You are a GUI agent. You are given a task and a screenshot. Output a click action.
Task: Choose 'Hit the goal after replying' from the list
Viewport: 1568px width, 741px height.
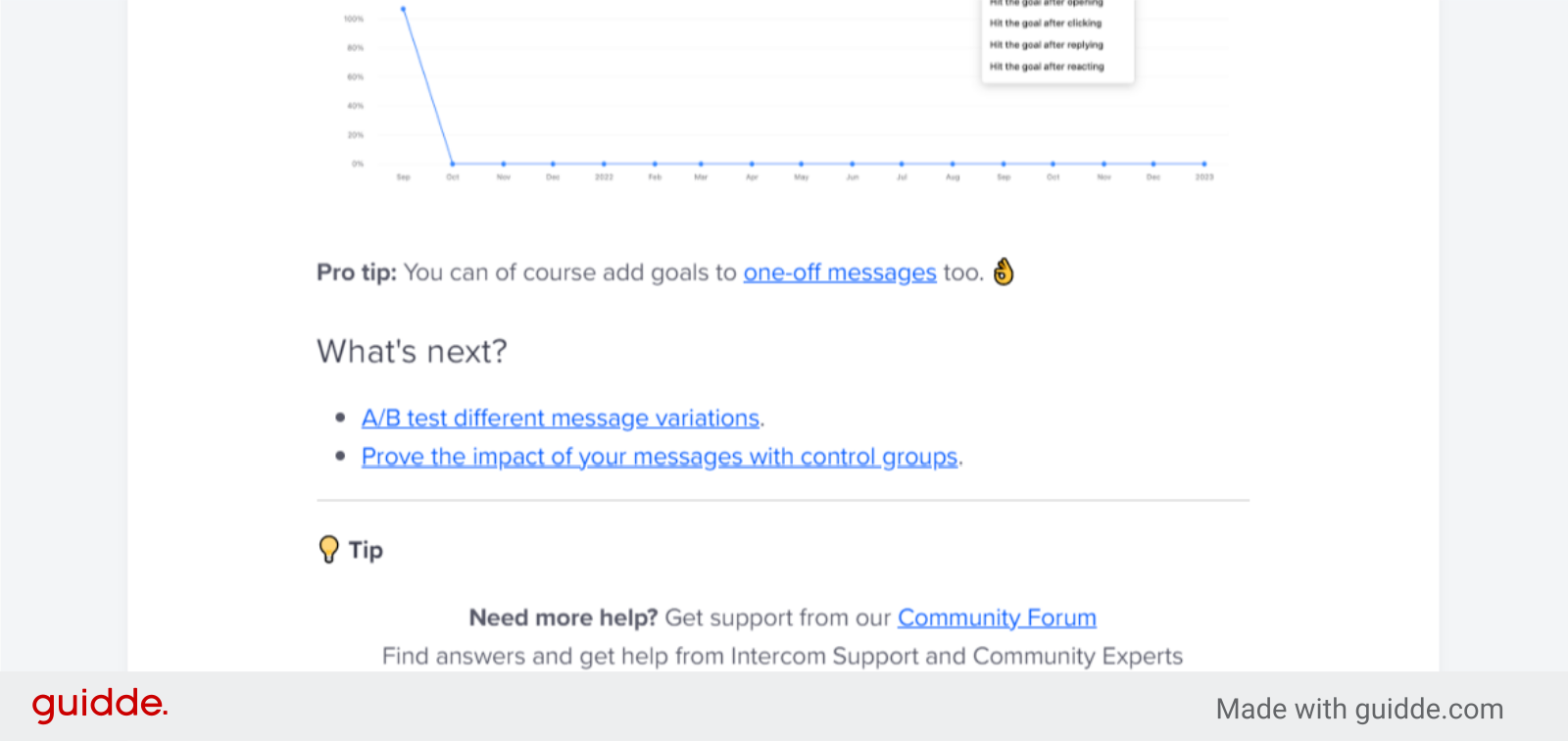click(x=1047, y=44)
